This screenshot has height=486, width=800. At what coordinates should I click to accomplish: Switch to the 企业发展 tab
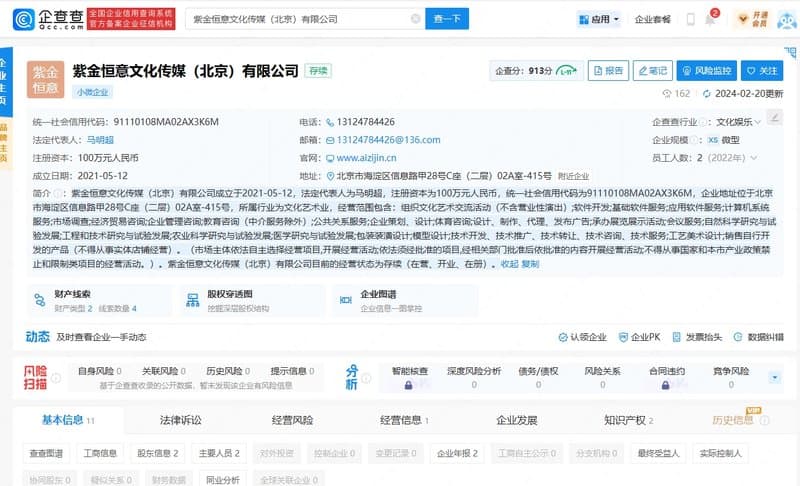pyautogui.click(x=516, y=420)
